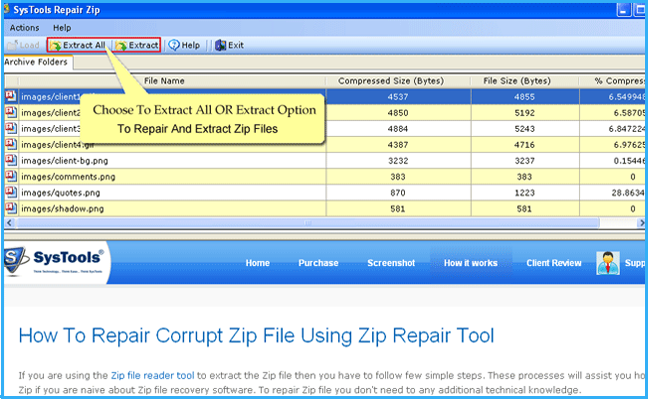The height and width of the screenshot is (399, 650).
Task: Follow the Zip file reader tool link
Action: pos(153,375)
